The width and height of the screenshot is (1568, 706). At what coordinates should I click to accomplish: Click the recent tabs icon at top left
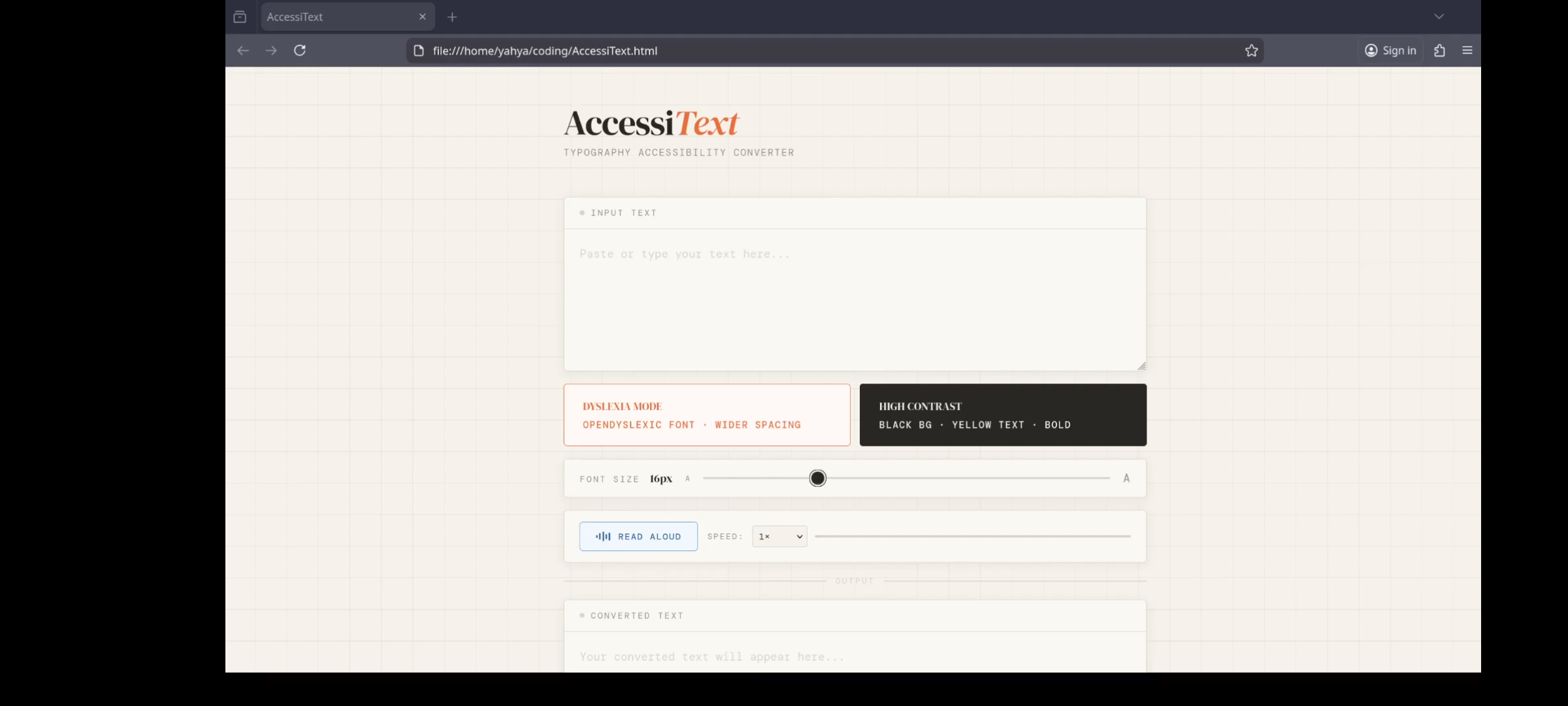point(240,17)
